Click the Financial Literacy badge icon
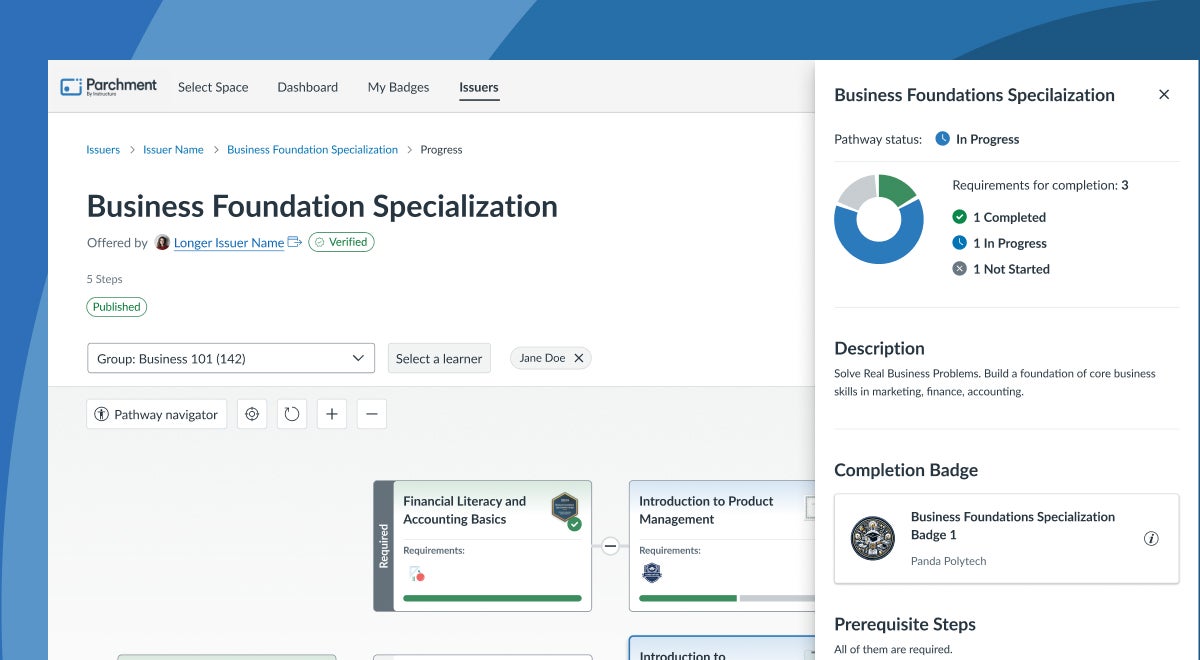The image size is (1200, 660). point(565,508)
